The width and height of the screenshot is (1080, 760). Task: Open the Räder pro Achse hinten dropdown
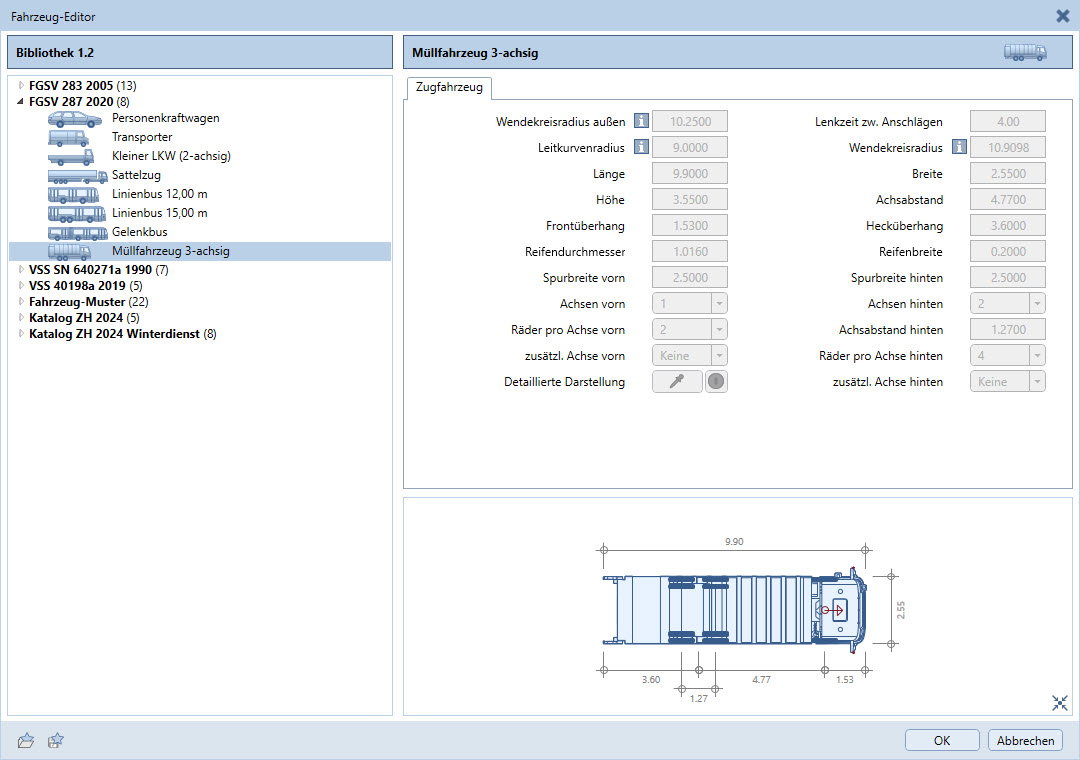pyautogui.click(x=1037, y=355)
